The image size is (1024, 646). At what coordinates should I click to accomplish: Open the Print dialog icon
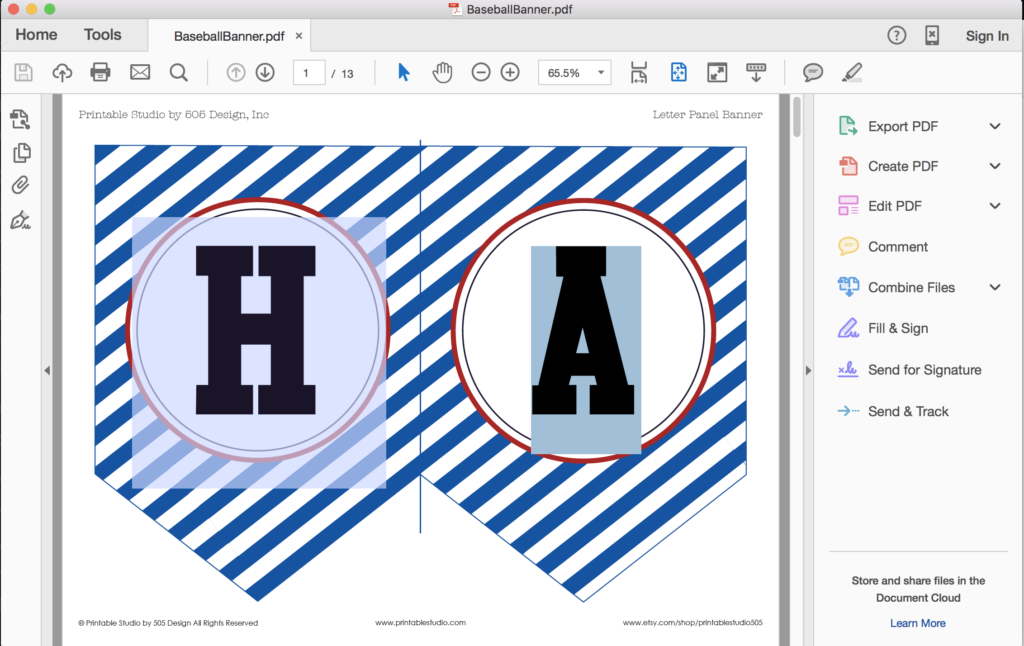pyautogui.click(x=100, y=72)
